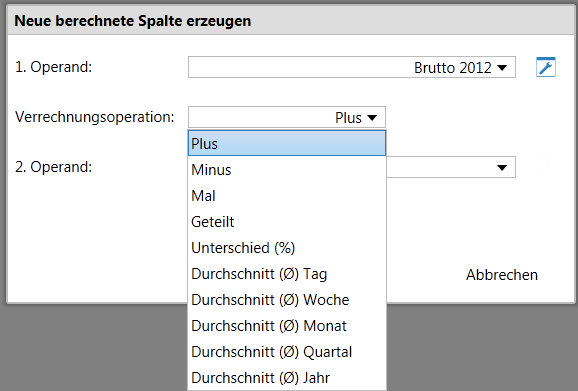Select Unterschied (%) operation
Image resolution: width=578 pixels, height=391 pixels.
click(x=287, y=248)
